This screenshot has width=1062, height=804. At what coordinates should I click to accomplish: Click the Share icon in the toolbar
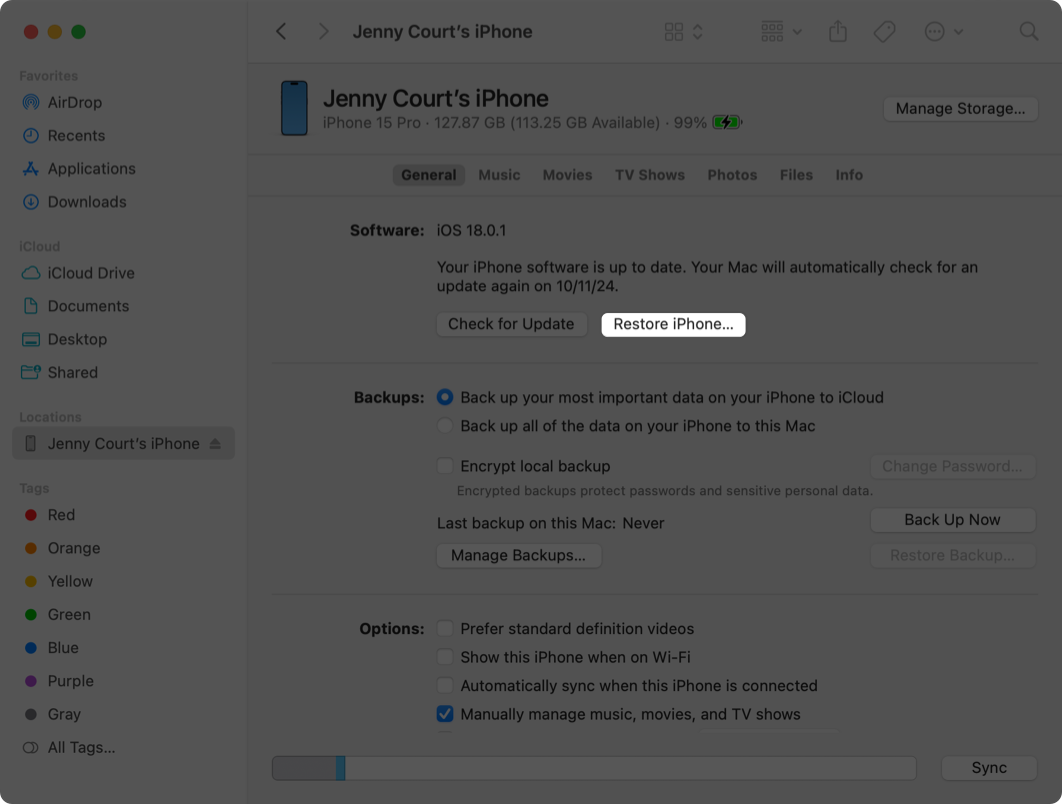[x=838, y=32]
